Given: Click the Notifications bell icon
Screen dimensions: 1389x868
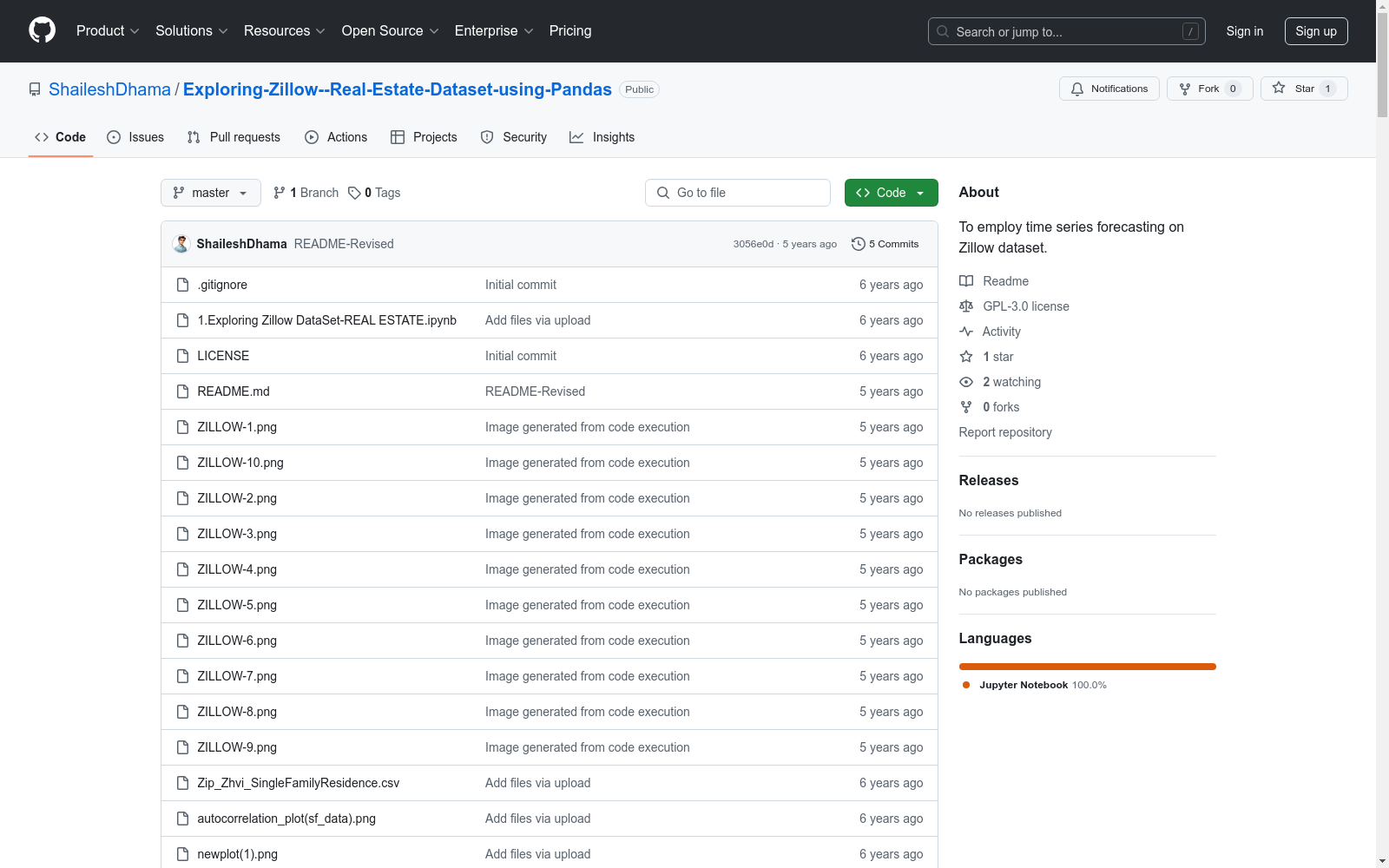Looking at the screenshot, I should [1077, 89].
